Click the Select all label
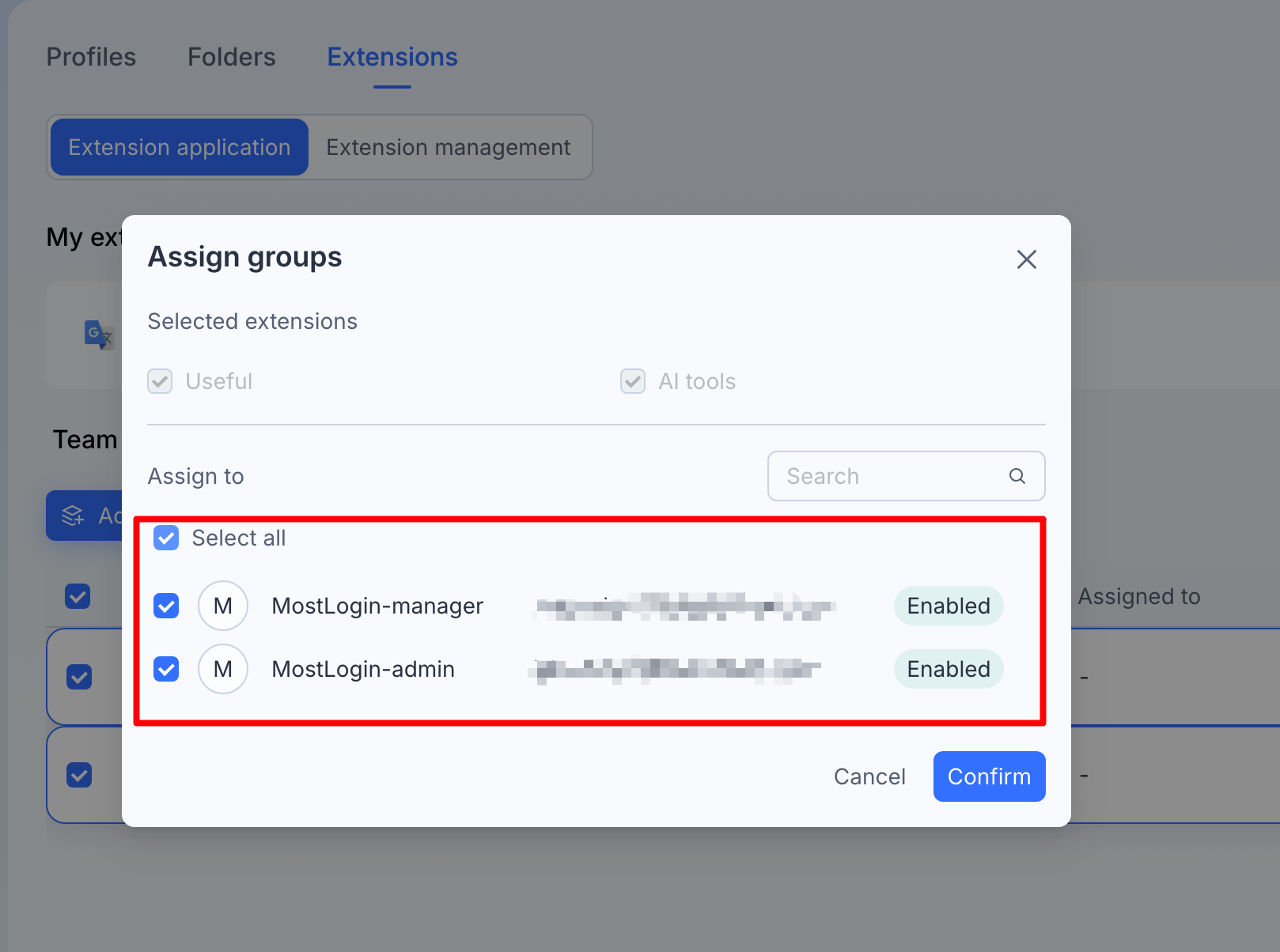The width and height of the screenshot is (1280, 952). 239,538
